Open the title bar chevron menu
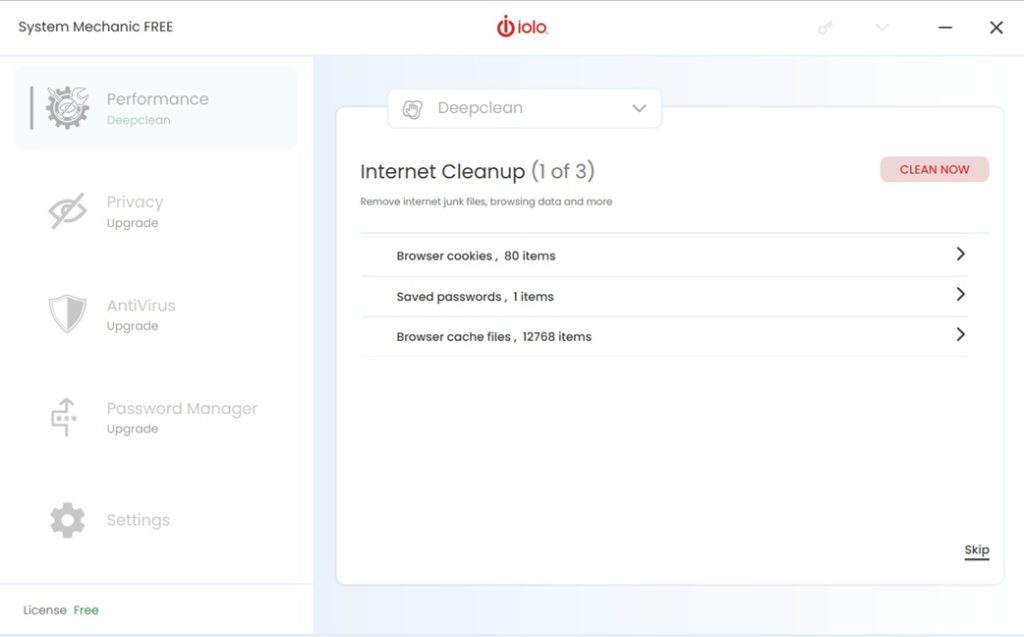1024x637 pixels. (x=882, y=27)
